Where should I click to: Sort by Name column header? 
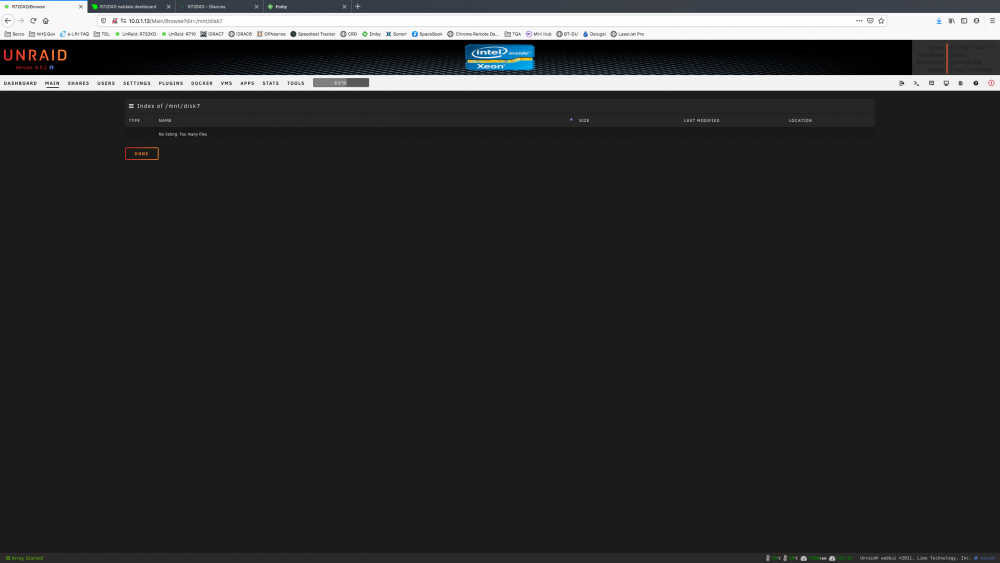pos(165,120)
